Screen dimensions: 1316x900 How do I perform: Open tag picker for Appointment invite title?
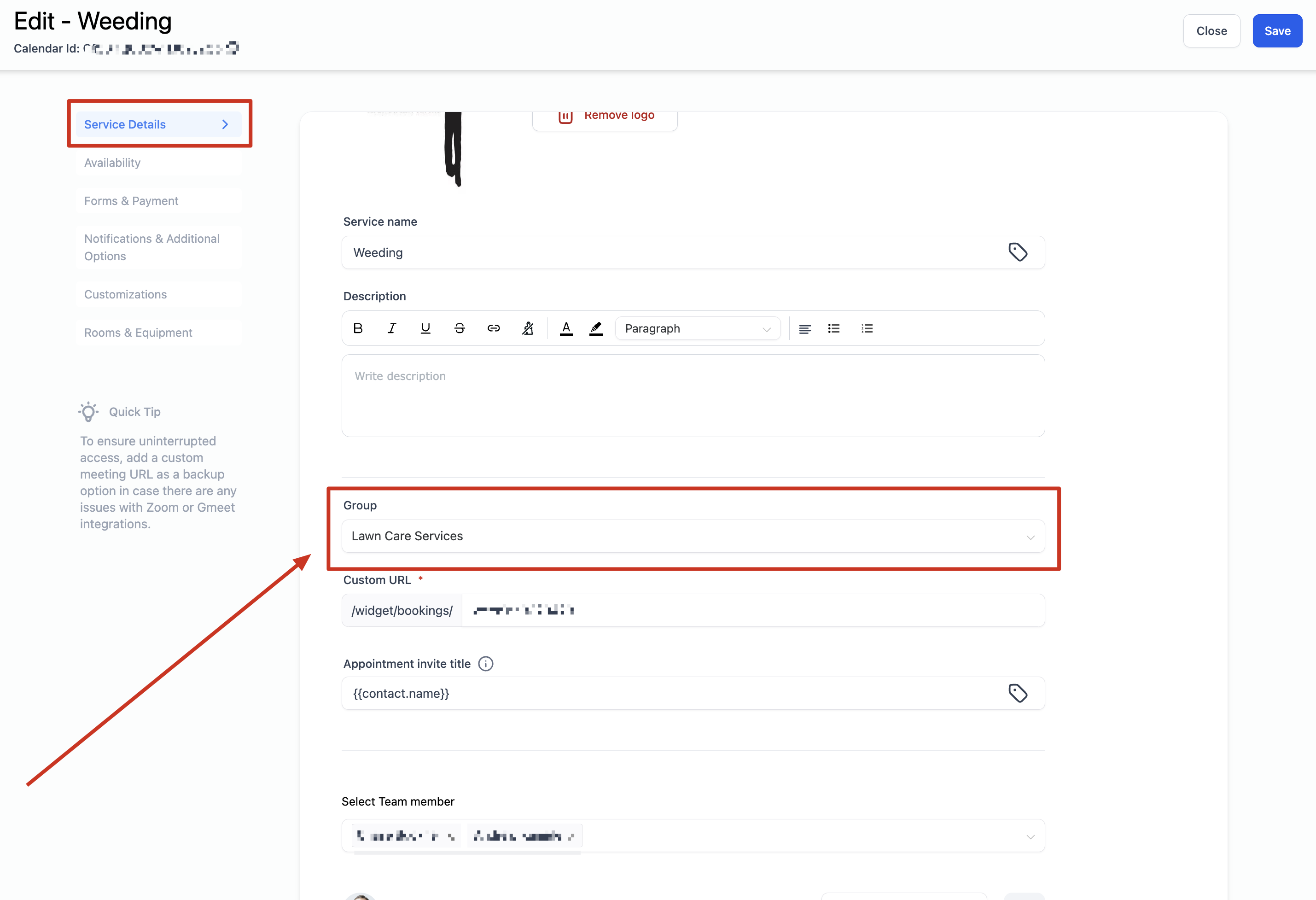click(x=1018, y=693)
